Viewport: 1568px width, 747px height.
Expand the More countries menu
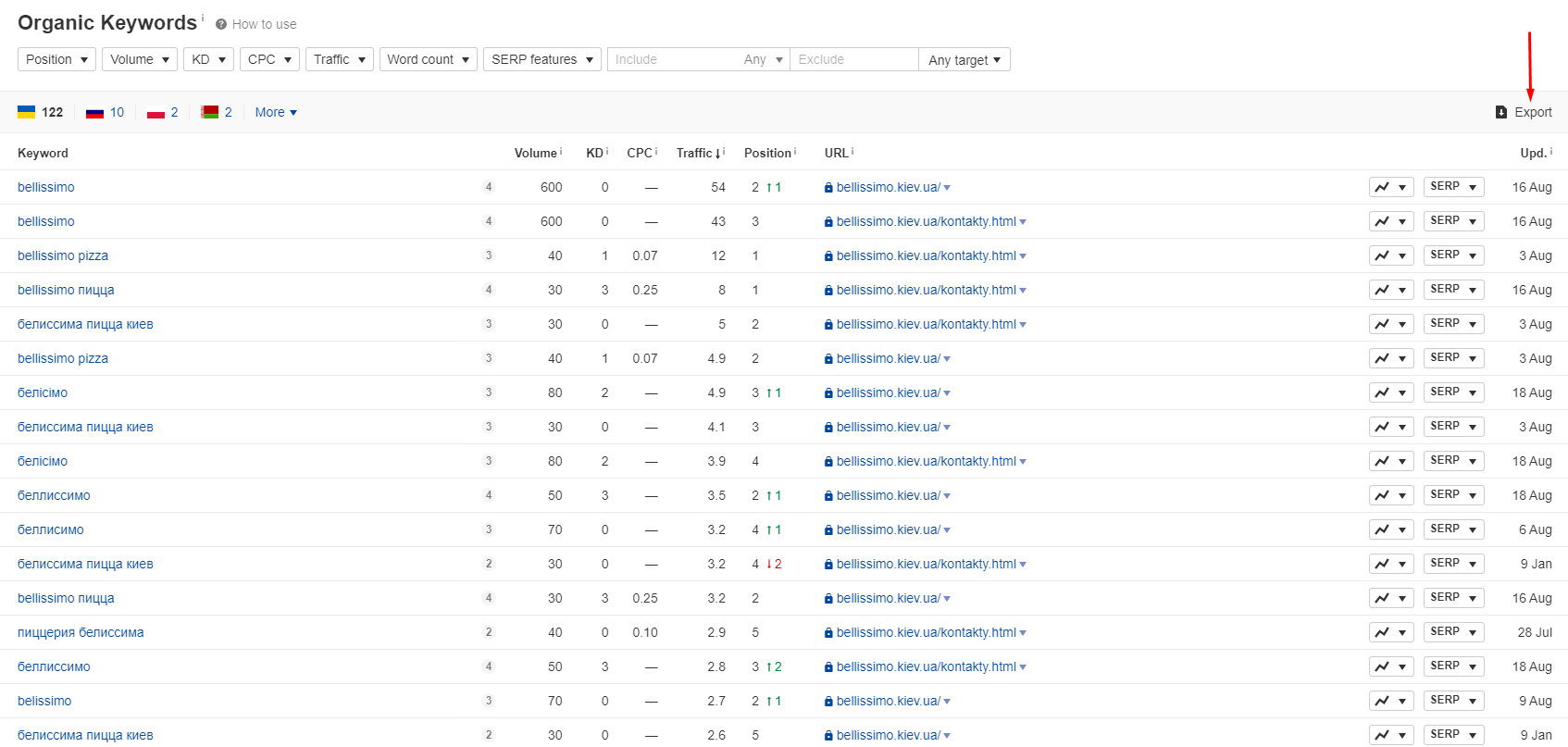(x=276, y=112)
